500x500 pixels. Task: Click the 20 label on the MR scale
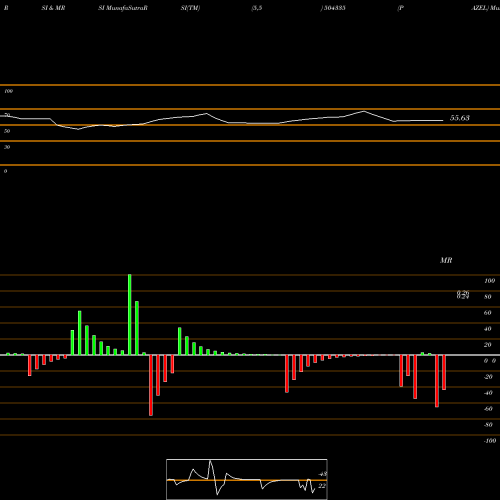pyautogui.click(x=488, y=345)
